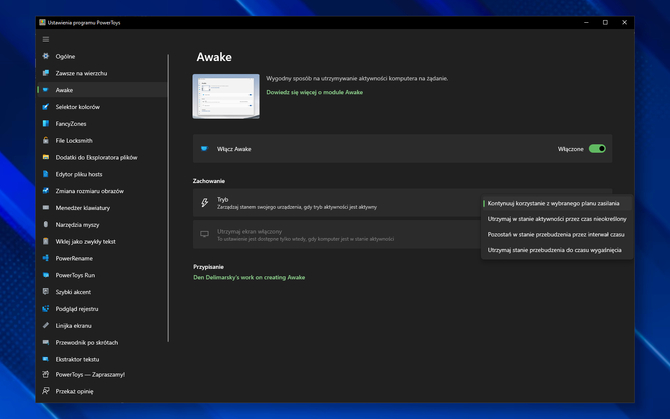Open Linijka ekranu settings
This screenshot has height=419, width=670.
point(102,325)
